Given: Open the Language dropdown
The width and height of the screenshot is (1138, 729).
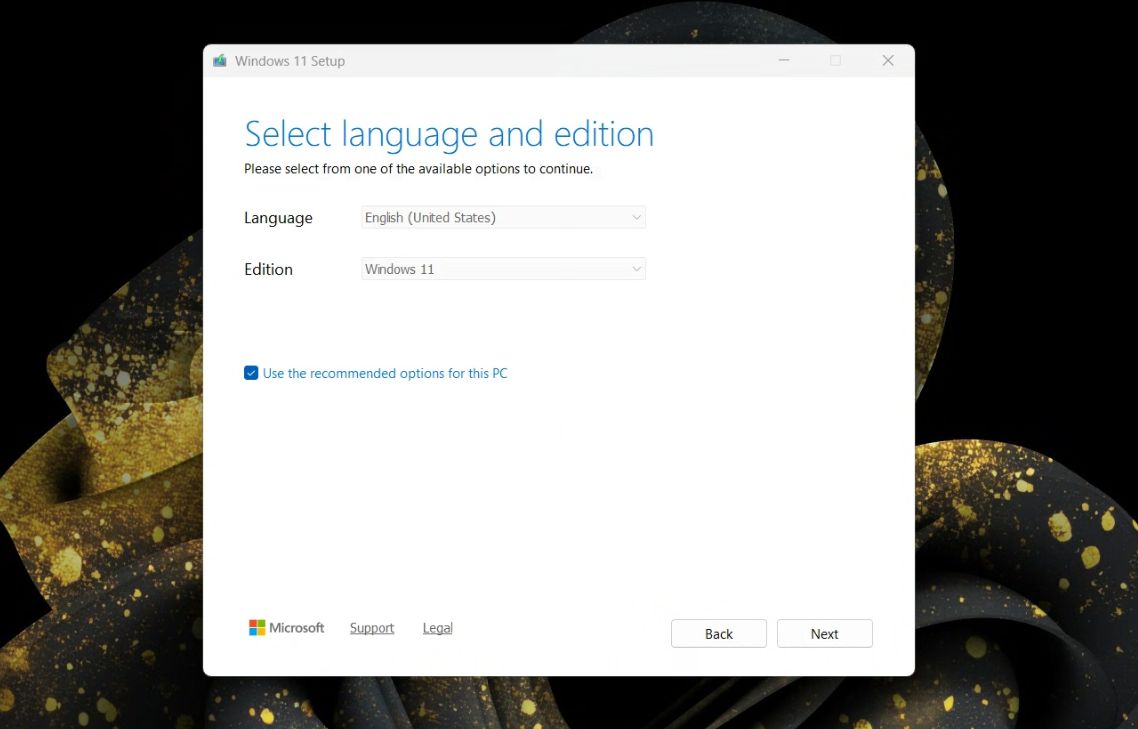Looking at the screenshot, I should [x=503, y=217].
